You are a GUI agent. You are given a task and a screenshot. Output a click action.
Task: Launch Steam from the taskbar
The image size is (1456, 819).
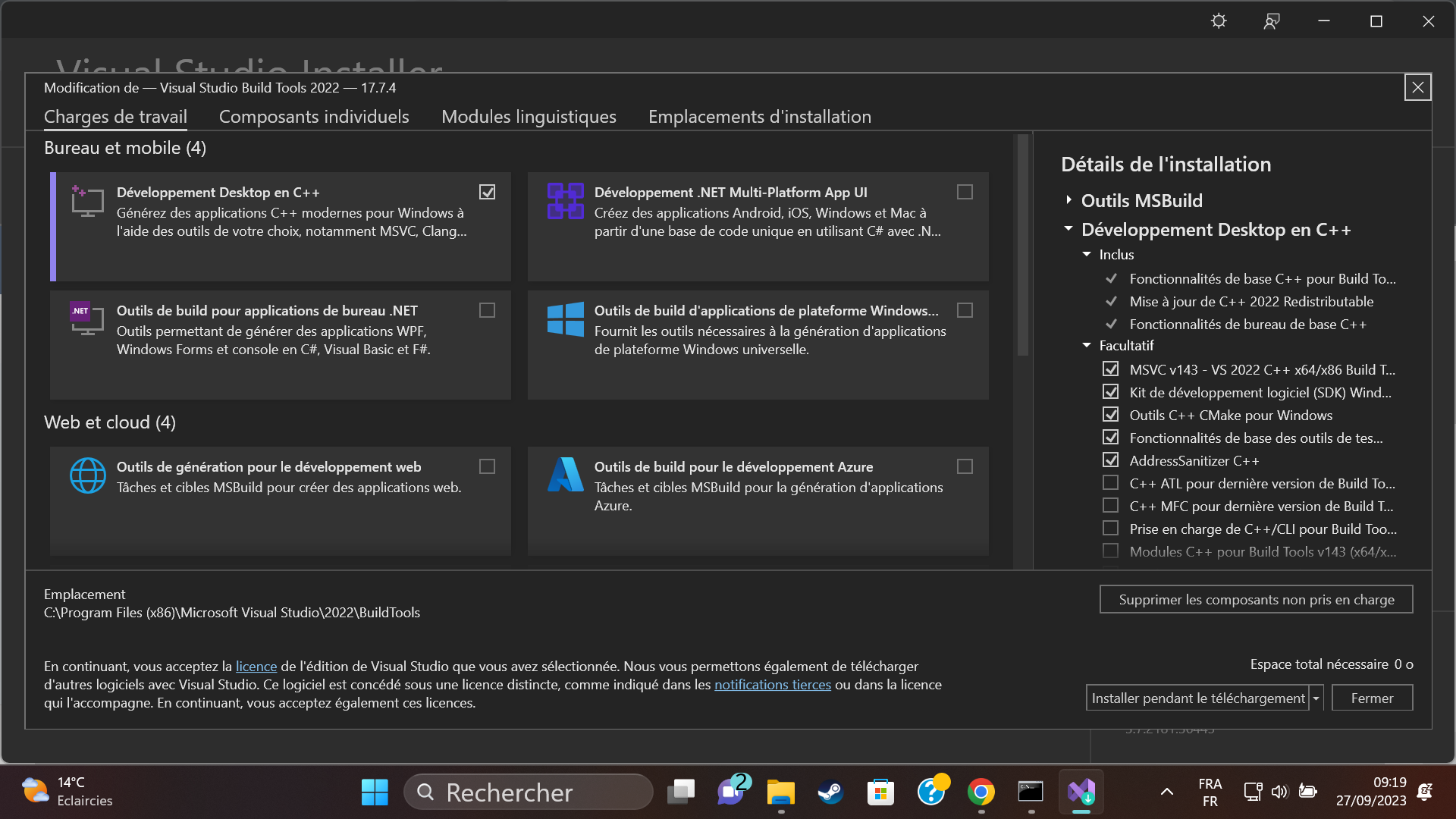point(830,792)
